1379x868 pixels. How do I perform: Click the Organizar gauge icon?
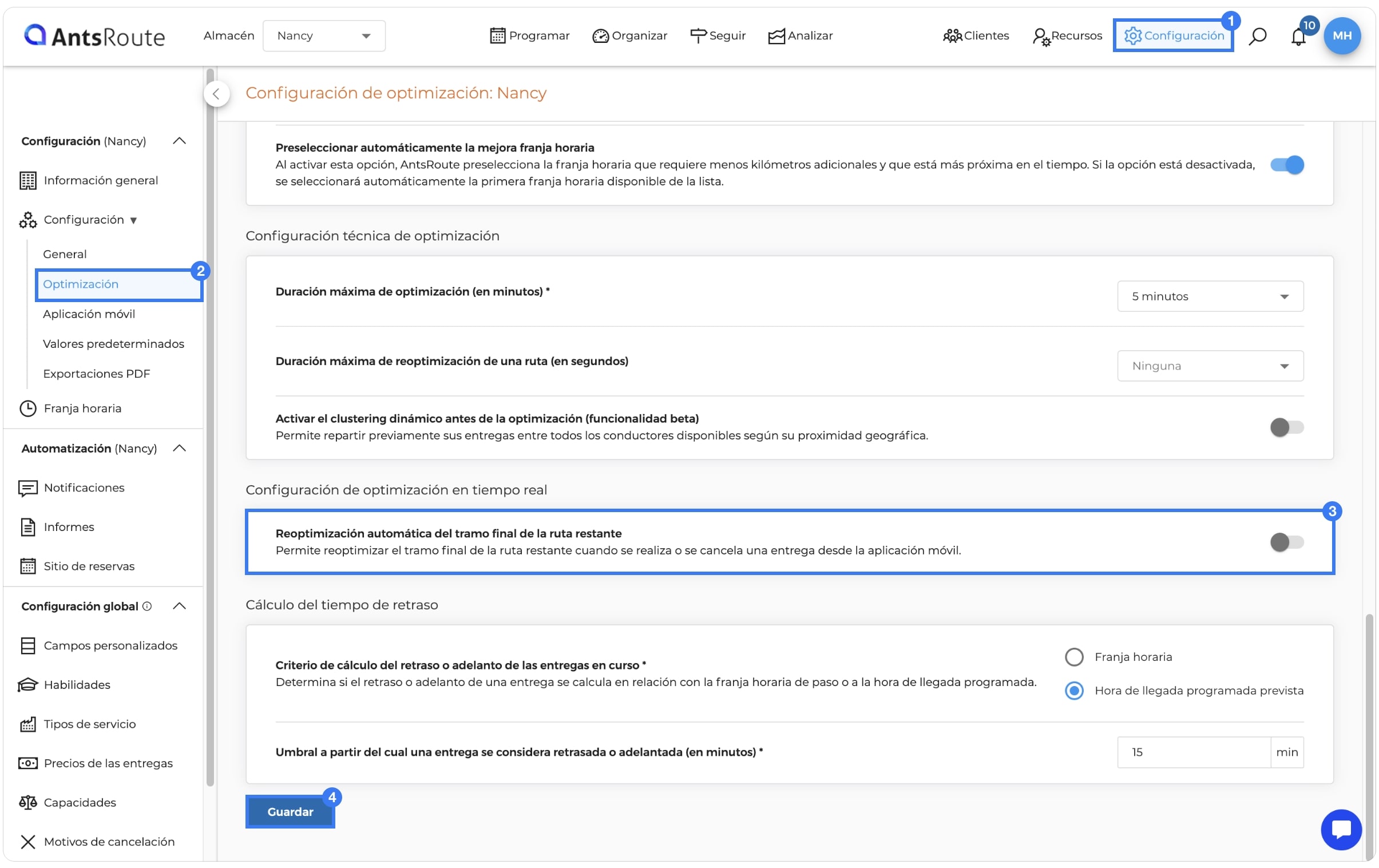coord(600,35)
